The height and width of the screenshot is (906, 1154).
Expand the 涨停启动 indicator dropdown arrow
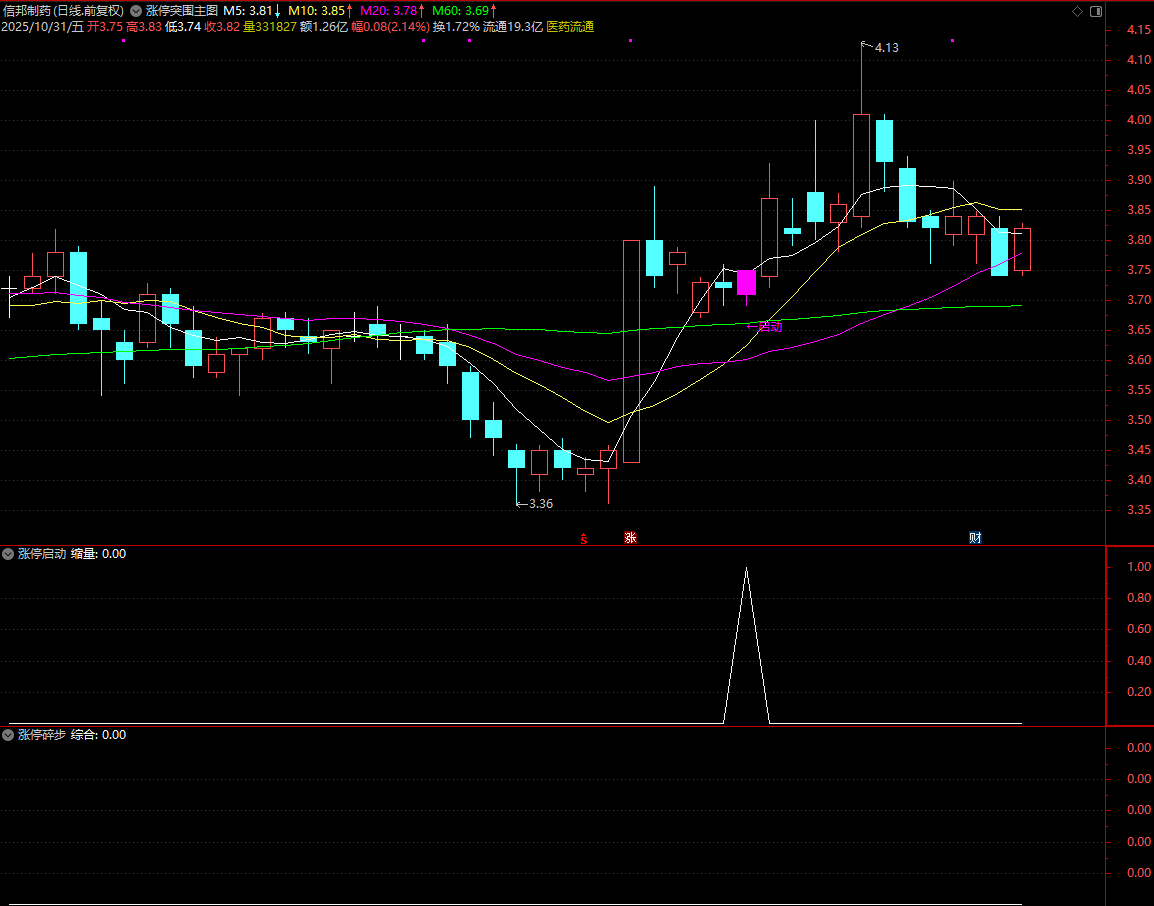(8, 553)
